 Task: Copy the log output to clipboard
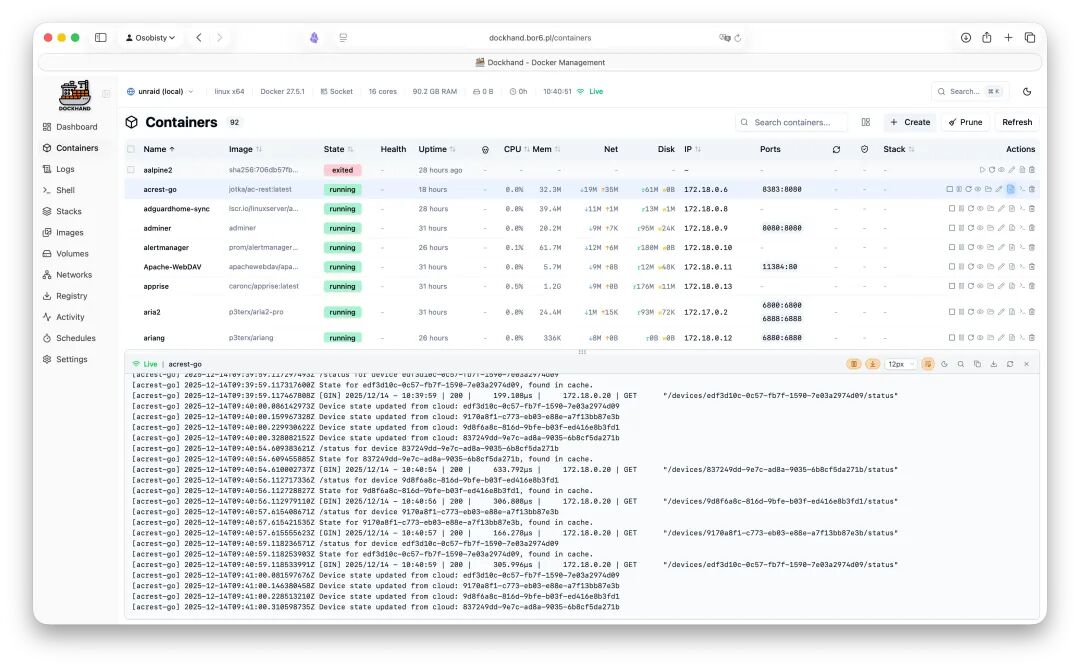(x=977, y=364)
